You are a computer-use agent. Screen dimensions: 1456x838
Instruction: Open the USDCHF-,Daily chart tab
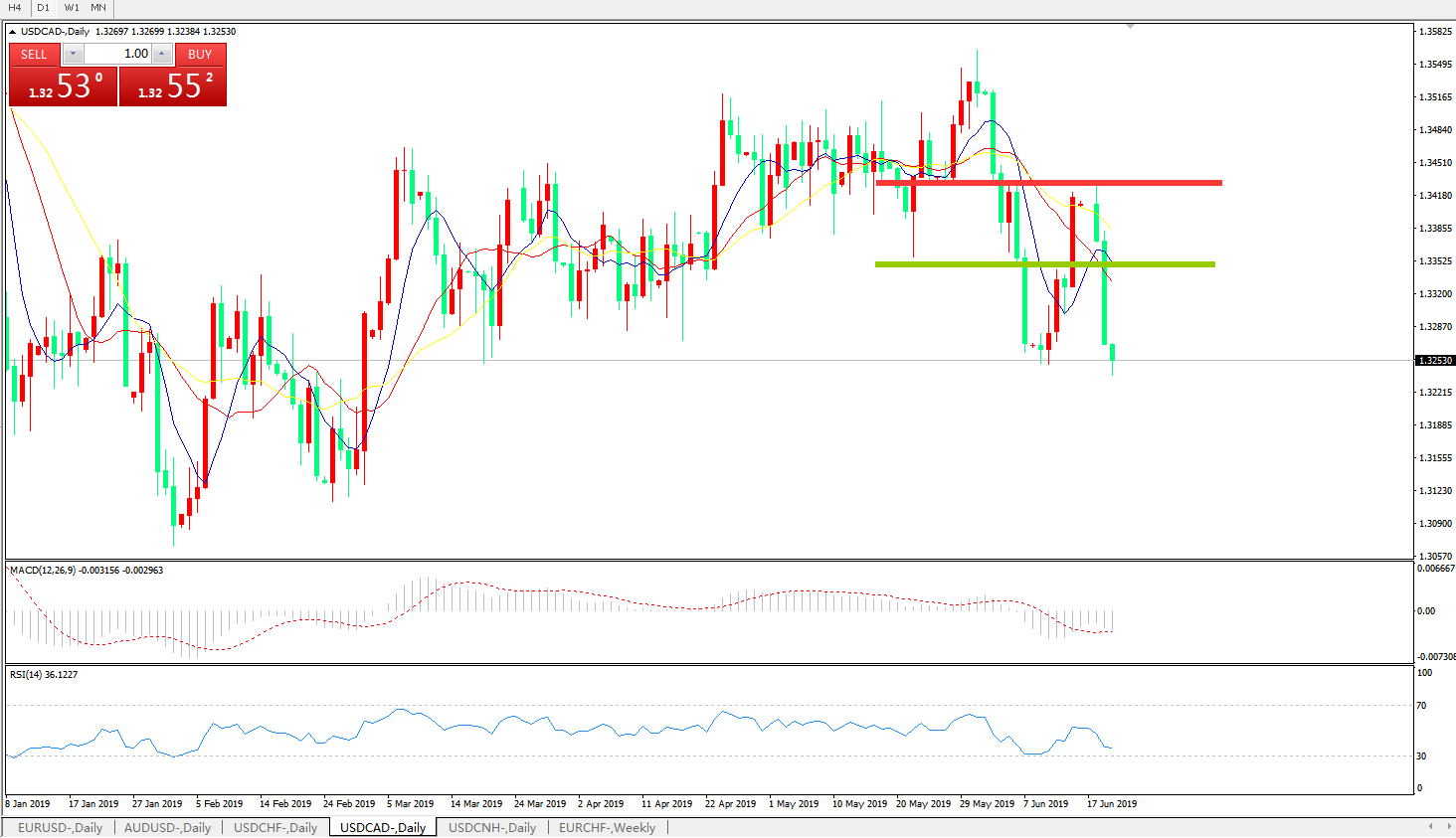275,827
